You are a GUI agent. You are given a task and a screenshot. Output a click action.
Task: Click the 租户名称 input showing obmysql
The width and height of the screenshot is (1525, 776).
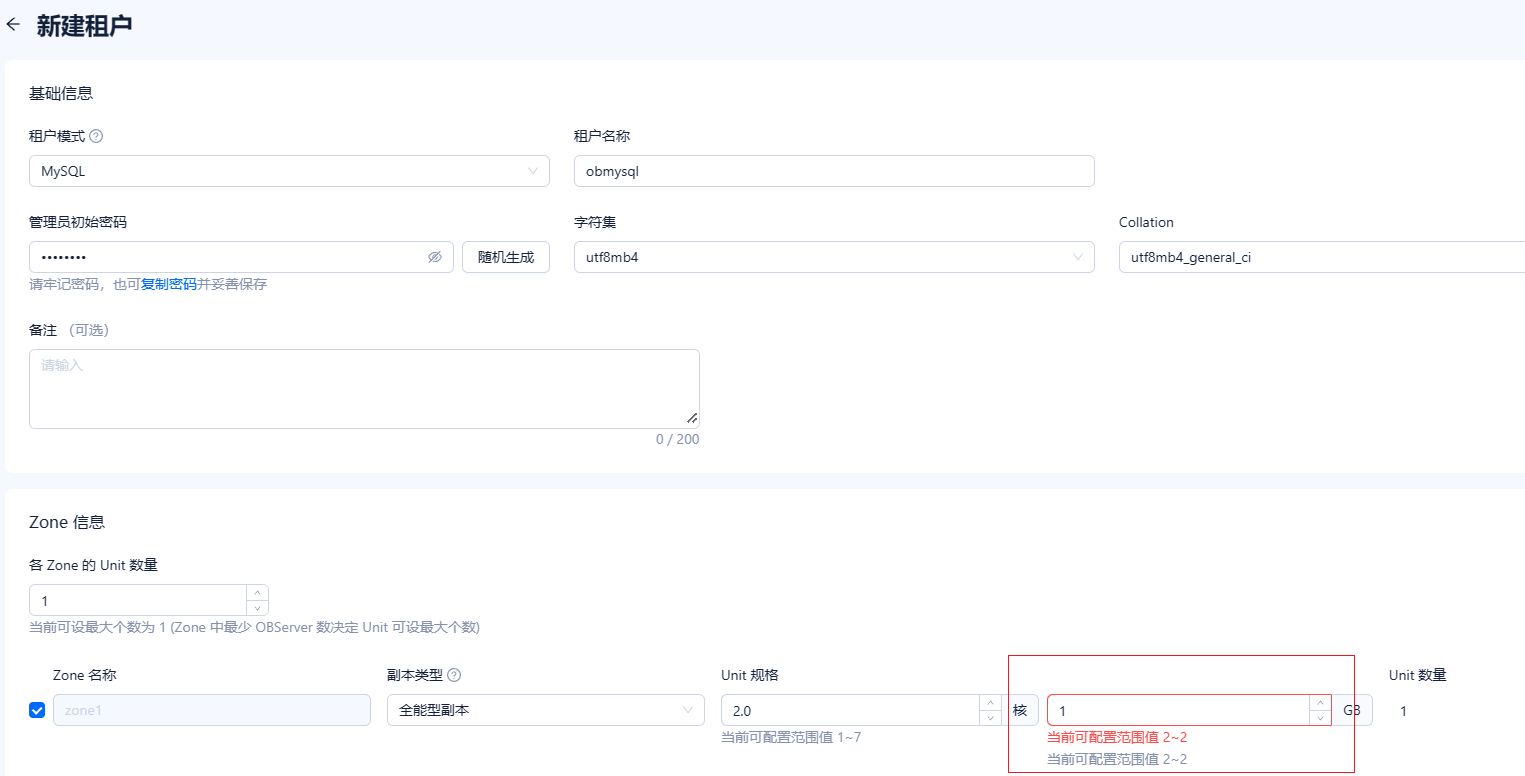click(x=833, y=171)
